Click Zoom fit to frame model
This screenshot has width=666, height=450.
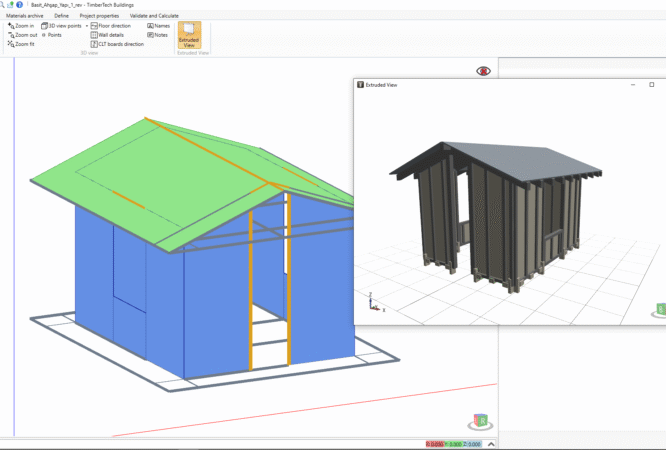pos(20,44)
